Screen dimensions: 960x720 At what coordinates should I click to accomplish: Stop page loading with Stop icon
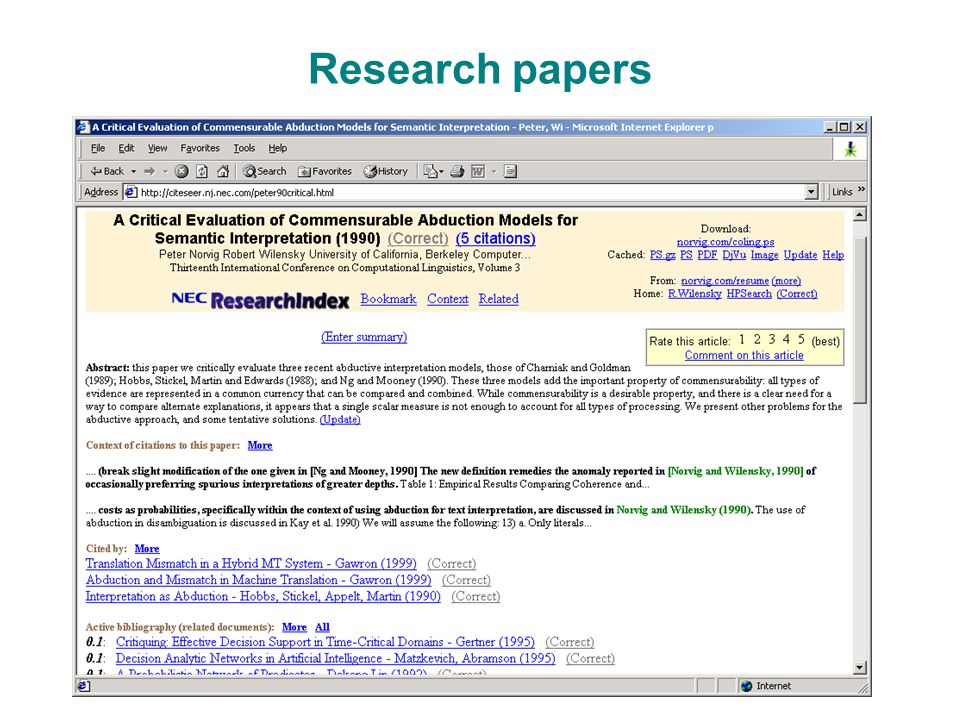pos(181,171)
